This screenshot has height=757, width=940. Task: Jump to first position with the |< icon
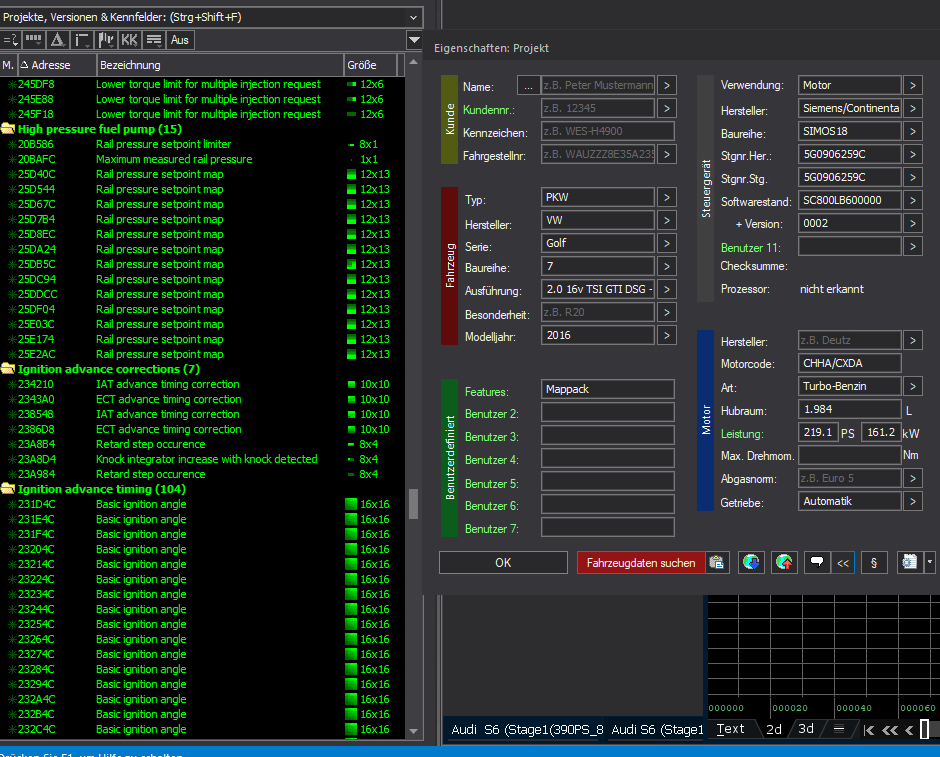pyautogui.click(x=870, y=730)
